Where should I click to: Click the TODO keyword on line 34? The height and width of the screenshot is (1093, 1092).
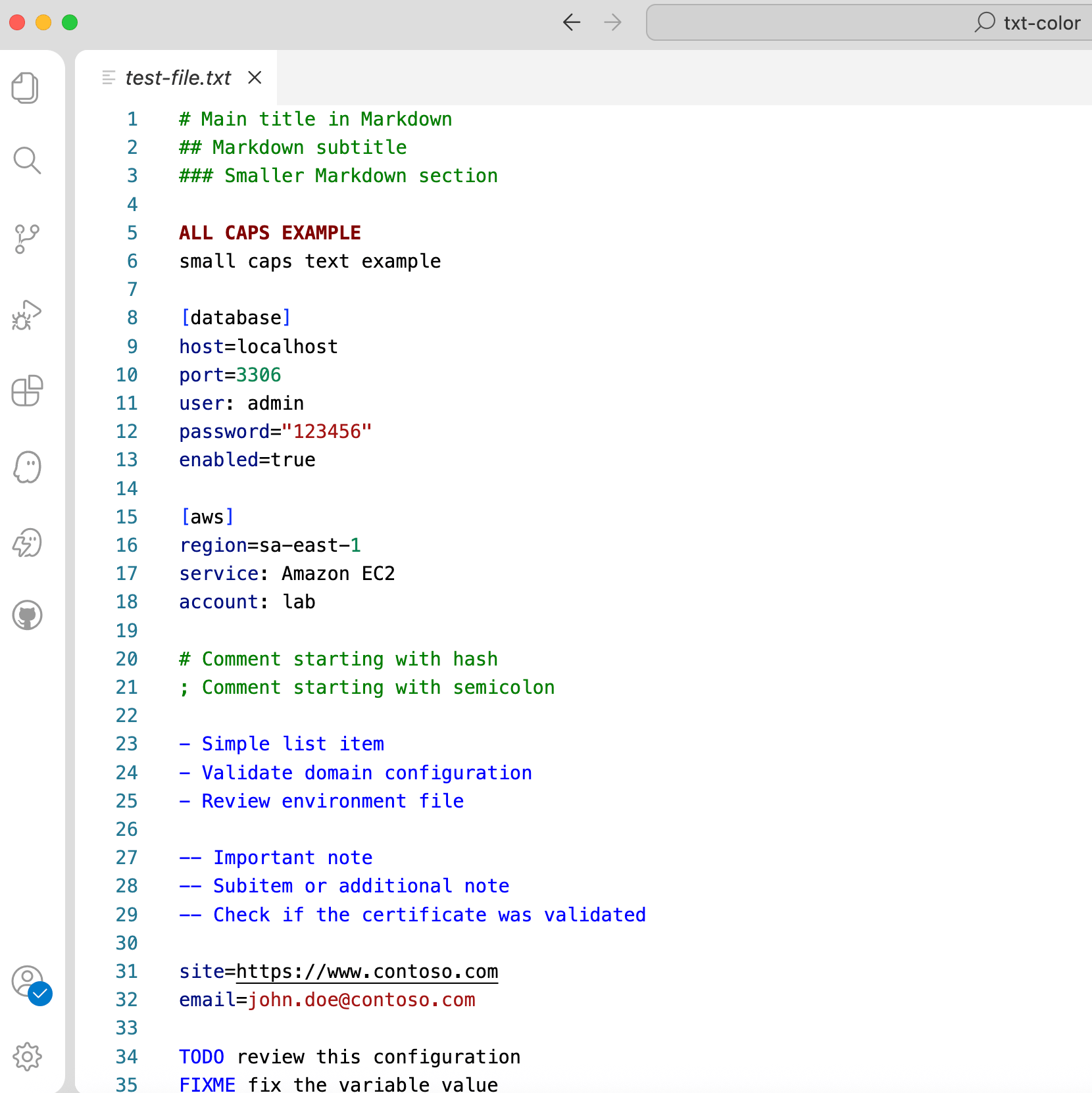(201, 1057)
